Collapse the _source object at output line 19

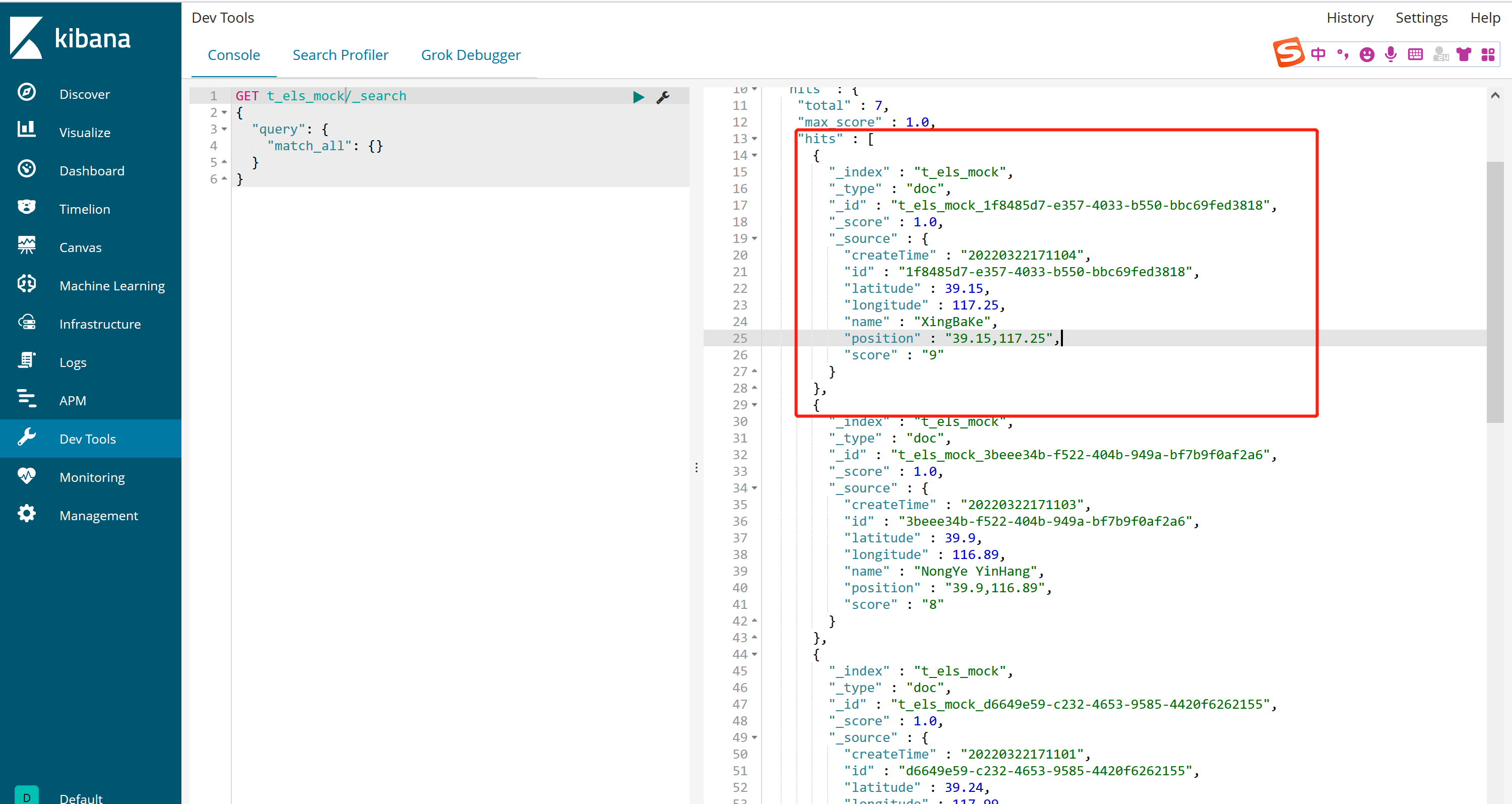(755, 239)
